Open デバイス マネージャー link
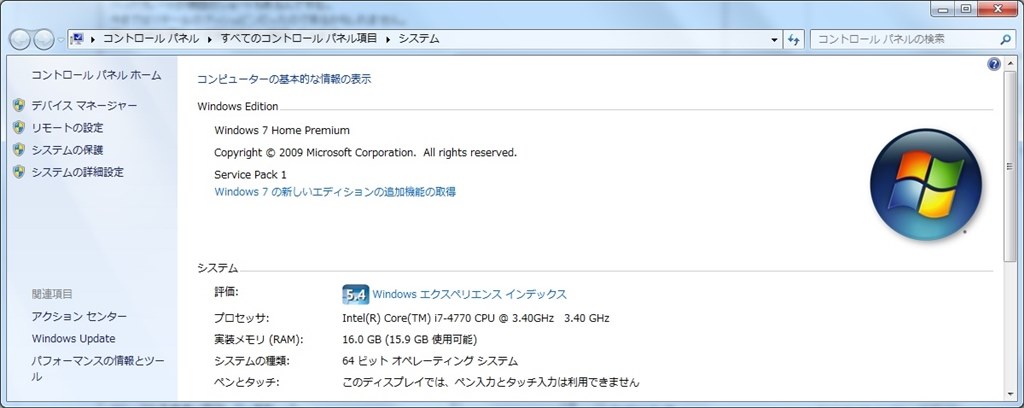 pyautogui.click(x=84, y=105)
